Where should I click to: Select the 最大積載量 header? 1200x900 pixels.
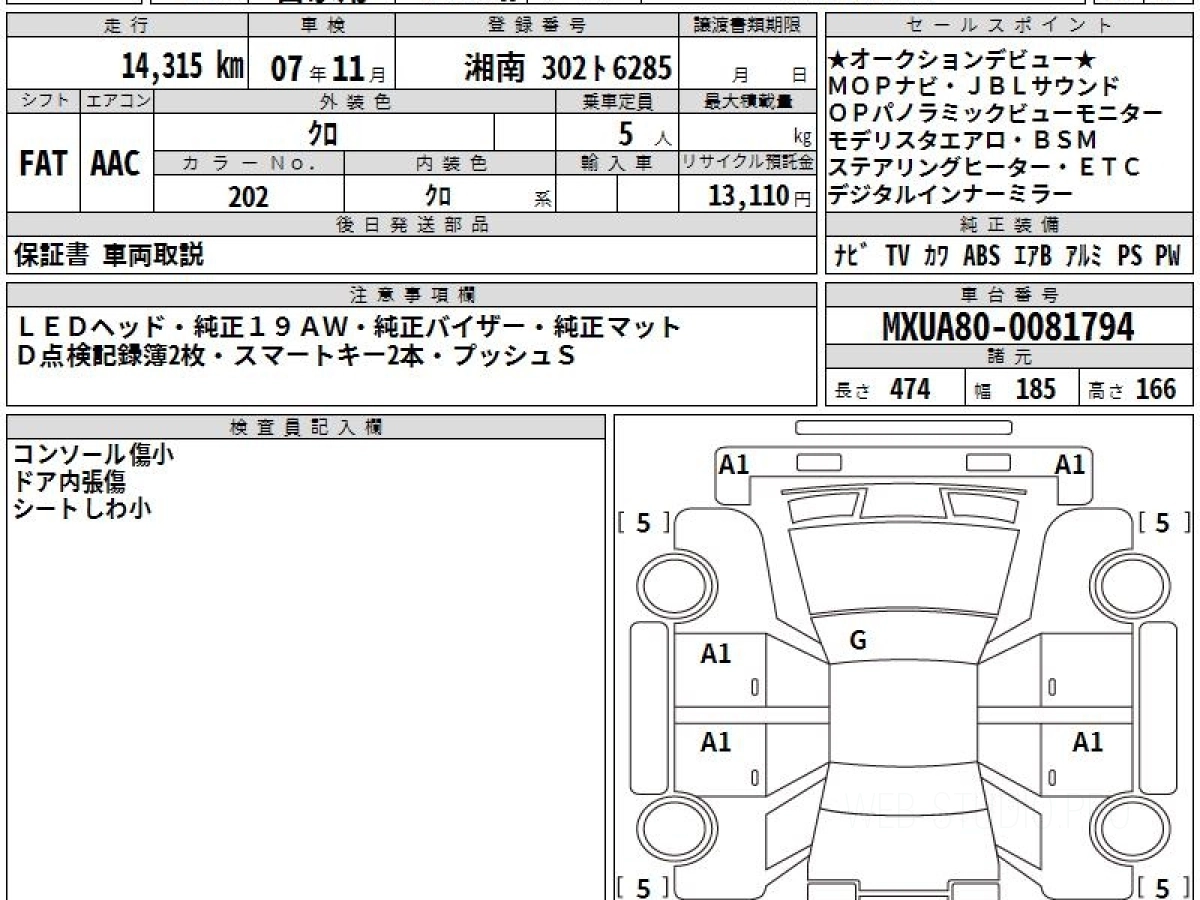click(x=749, y=100)
